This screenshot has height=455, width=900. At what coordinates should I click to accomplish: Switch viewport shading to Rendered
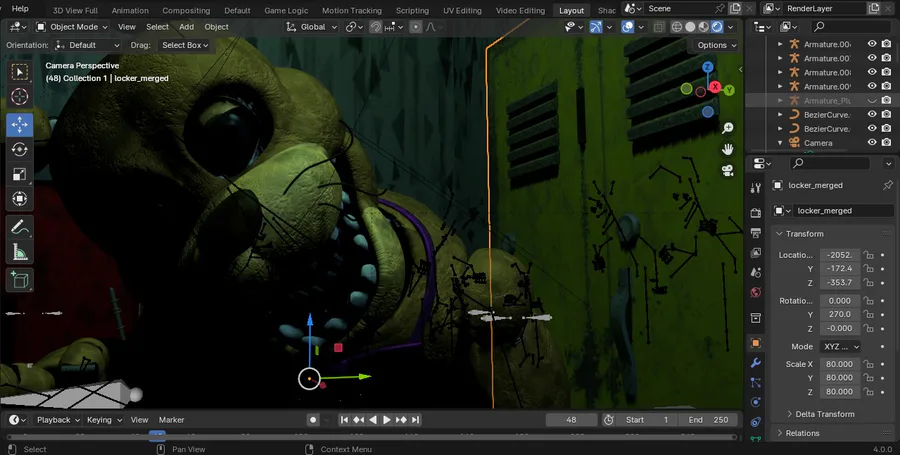(x=717, y=27)
